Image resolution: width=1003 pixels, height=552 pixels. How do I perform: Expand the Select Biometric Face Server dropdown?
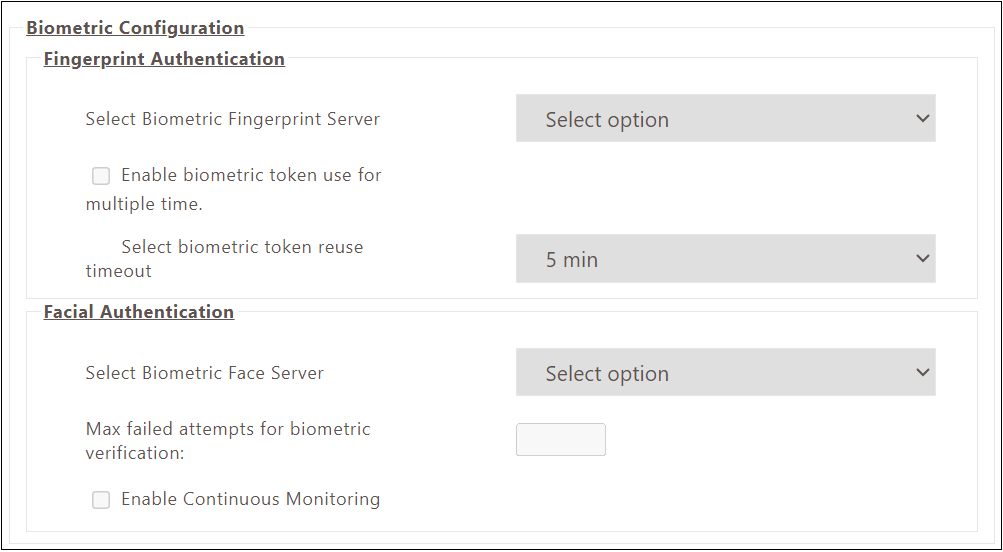point(725,373)
